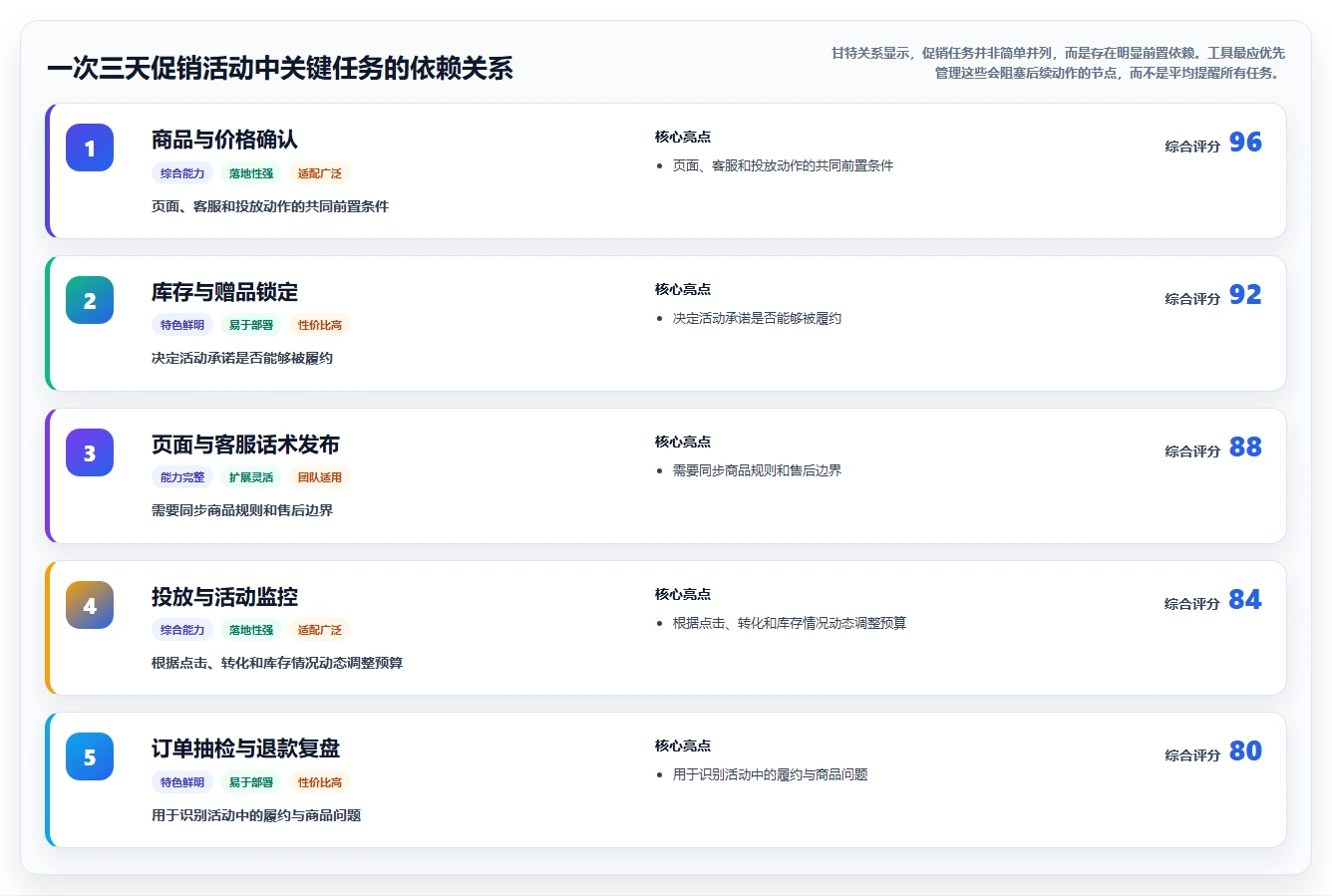Click description 用于识别活动中的履约与商品问题 below the tags
This screenshot has width=1332, height=896.
(x=256, y=816)
